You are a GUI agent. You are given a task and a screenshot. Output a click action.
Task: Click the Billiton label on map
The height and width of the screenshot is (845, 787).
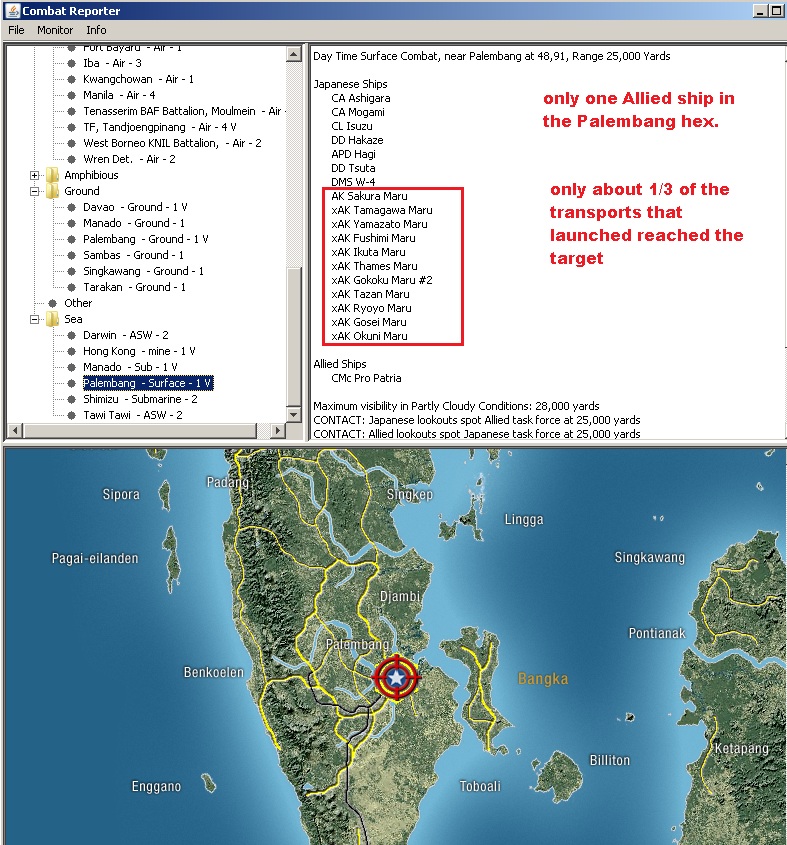click(610, 760)
